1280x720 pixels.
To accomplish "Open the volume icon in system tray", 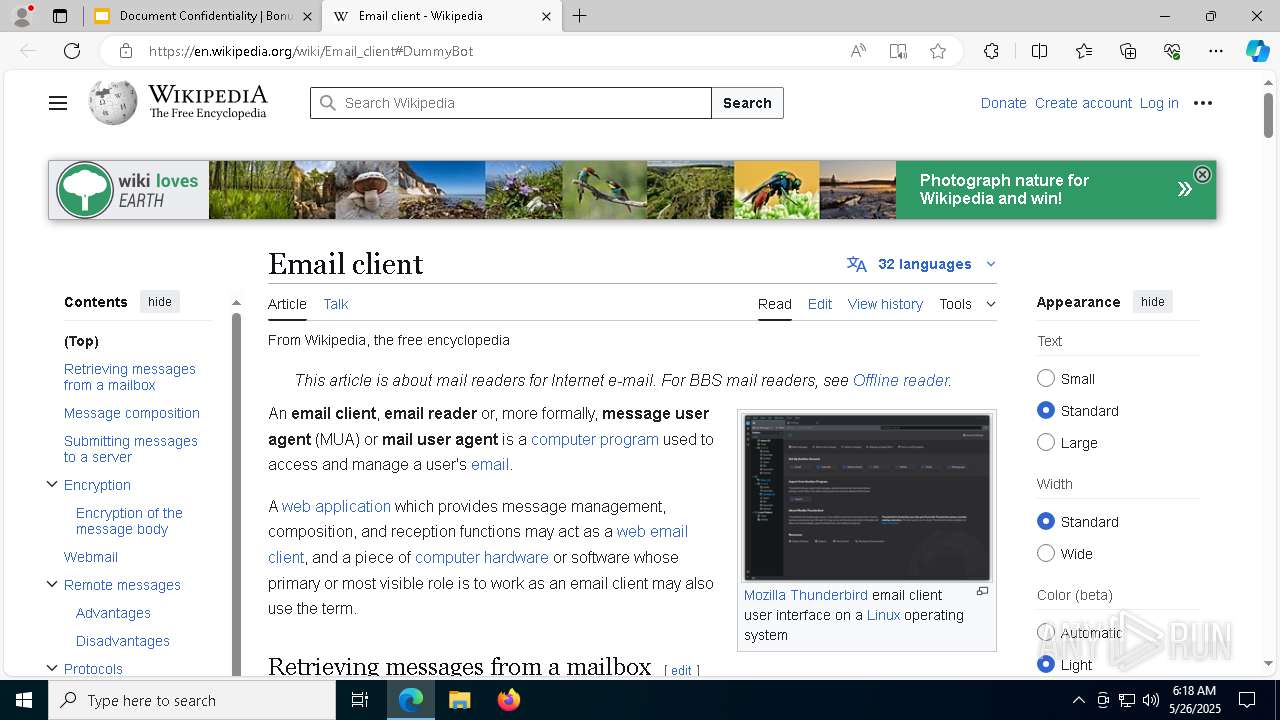I will [x=1150, y=700].
